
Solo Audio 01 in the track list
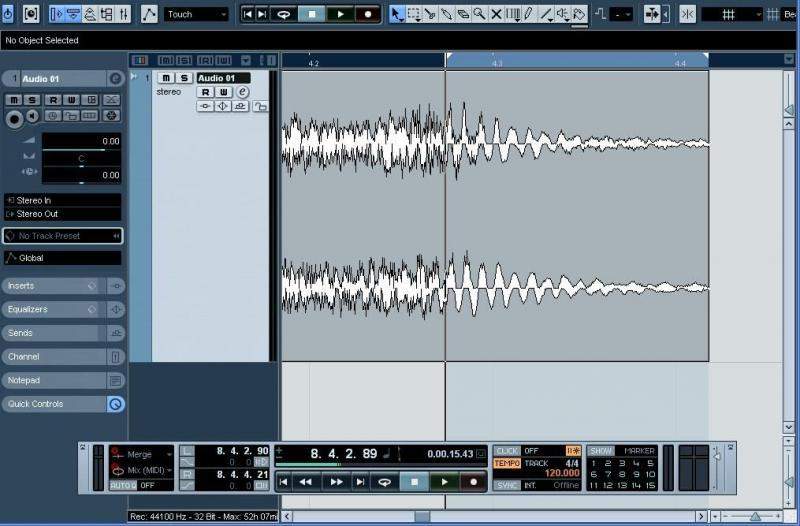[x=184, y=78]
